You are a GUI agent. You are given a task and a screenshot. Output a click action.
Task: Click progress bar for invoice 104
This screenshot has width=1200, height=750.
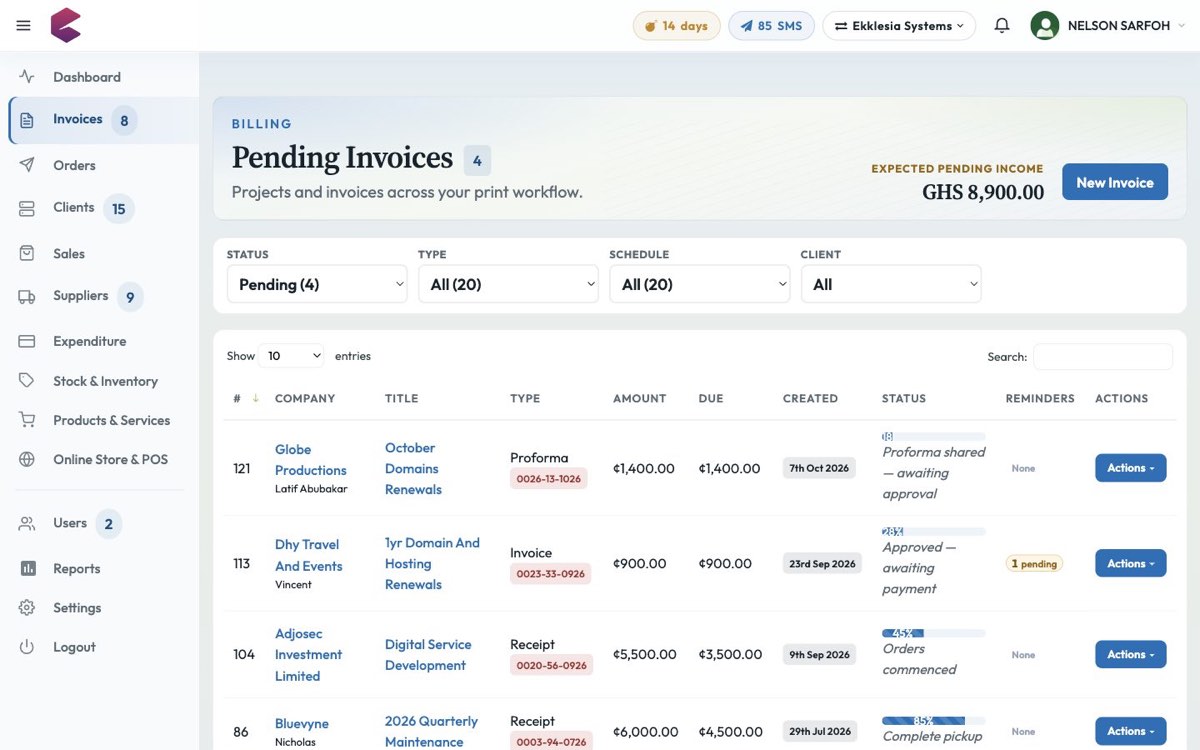[933, 633]
